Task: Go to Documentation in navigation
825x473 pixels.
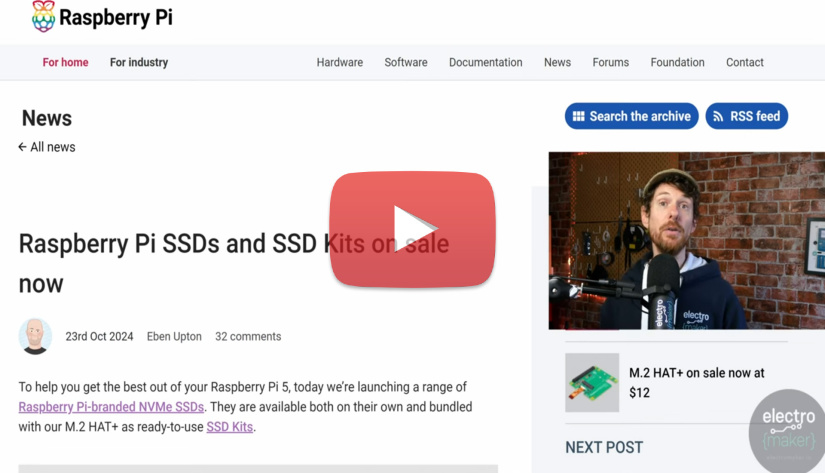Action: click(x=486, y=62)
